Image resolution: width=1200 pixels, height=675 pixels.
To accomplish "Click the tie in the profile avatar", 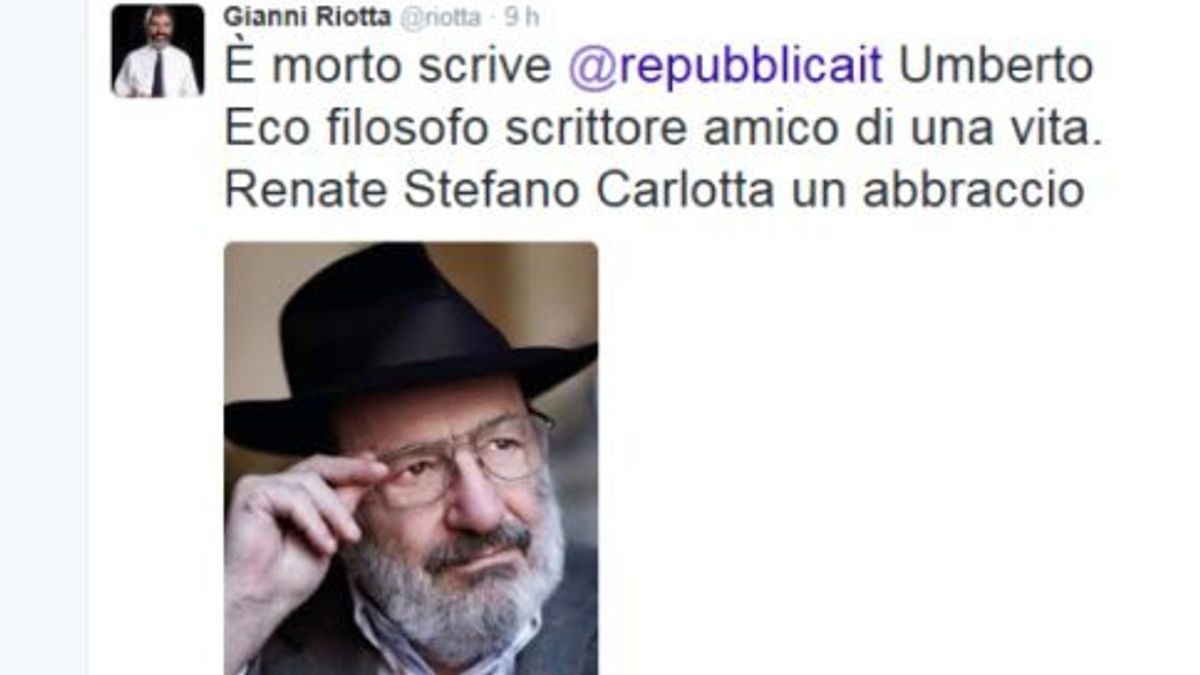I will (x=157, y=73).
